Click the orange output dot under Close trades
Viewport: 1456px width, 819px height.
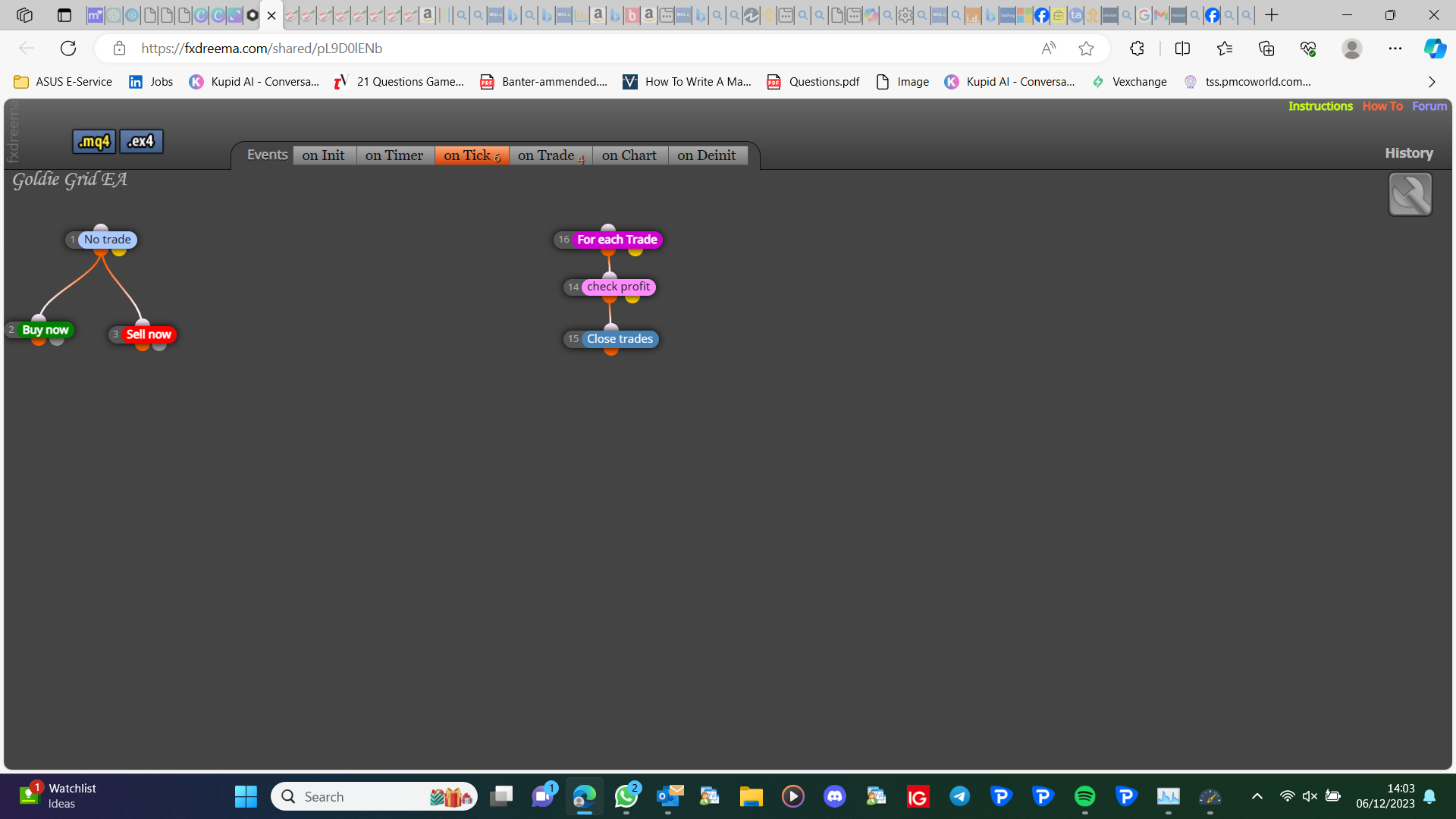[x=611, y=350]
